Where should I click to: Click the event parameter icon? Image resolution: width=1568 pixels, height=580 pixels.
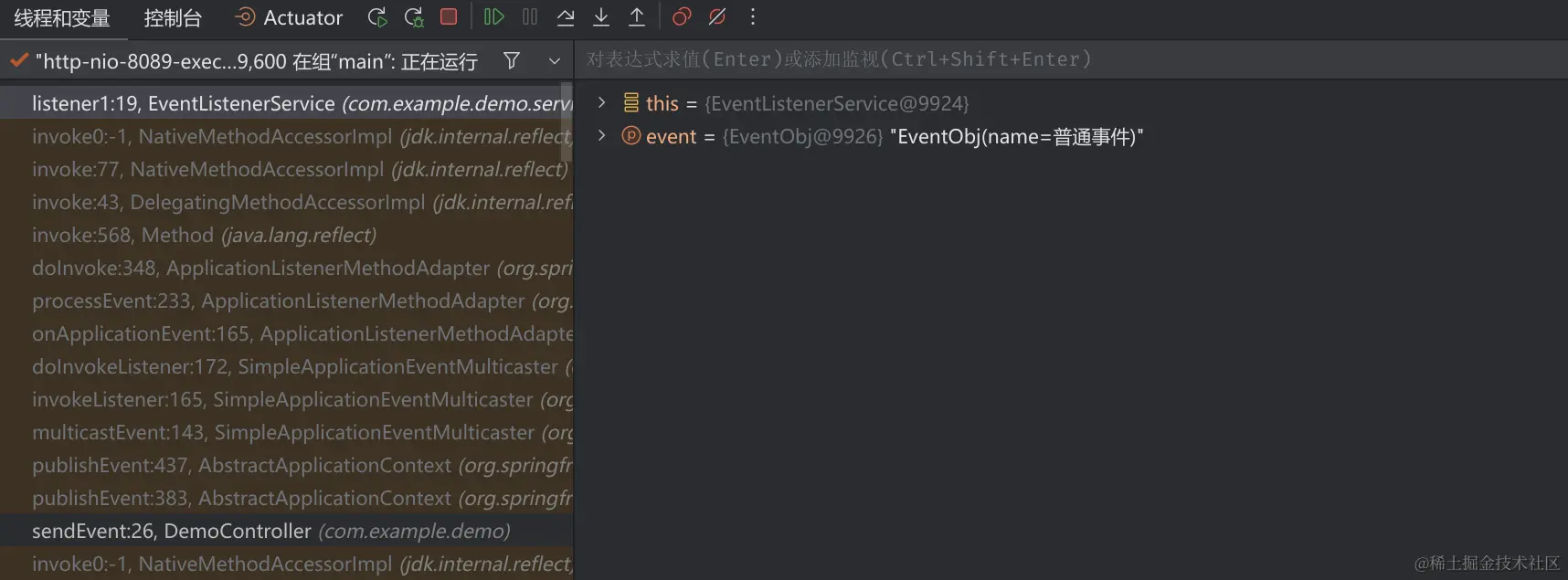pos(630,135)
